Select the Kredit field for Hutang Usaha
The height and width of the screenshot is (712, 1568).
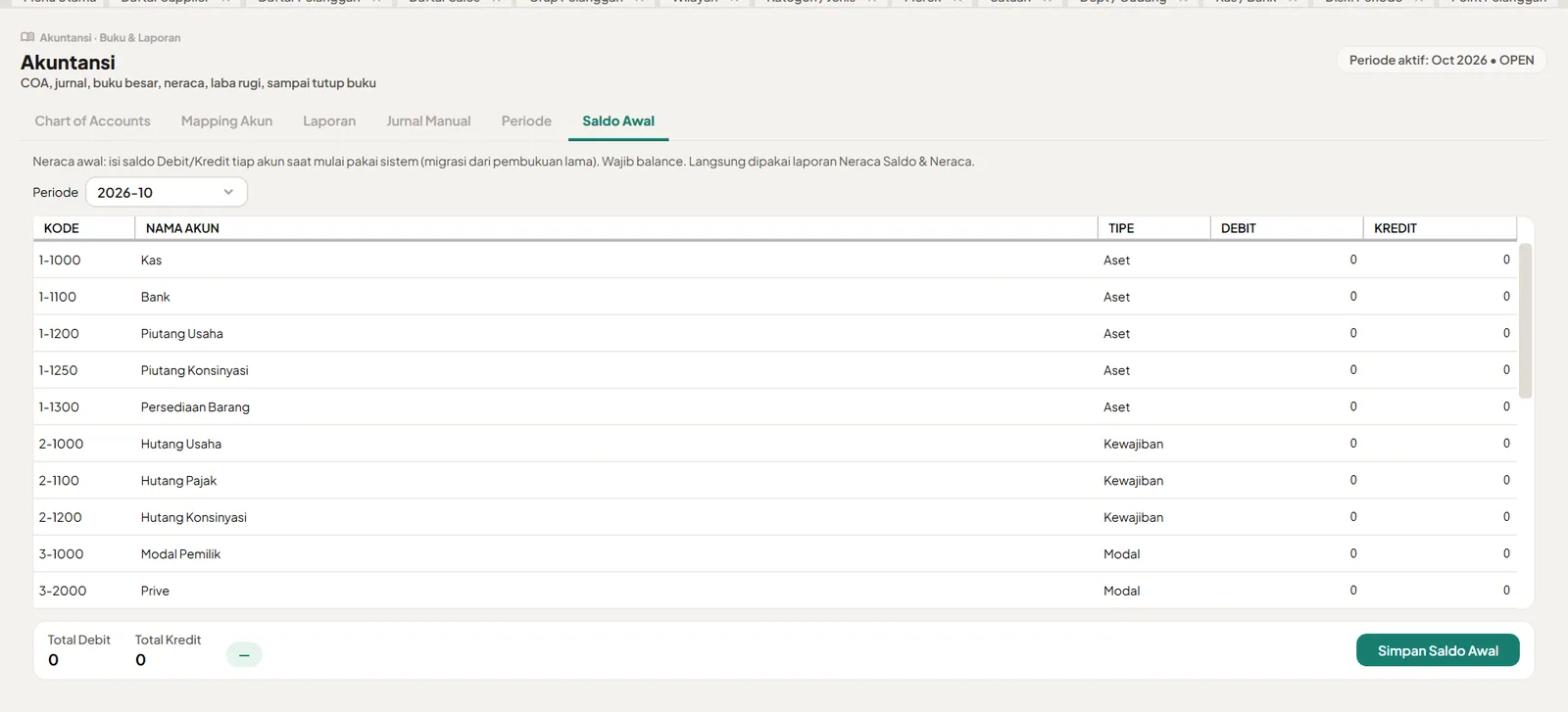click(1440, 443)
